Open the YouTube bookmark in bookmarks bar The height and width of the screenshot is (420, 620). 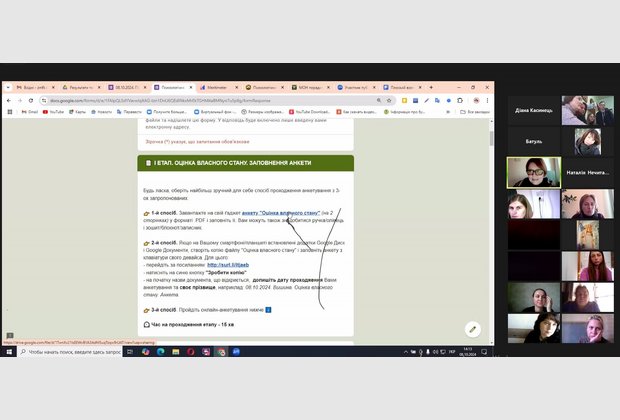point(55,112)
